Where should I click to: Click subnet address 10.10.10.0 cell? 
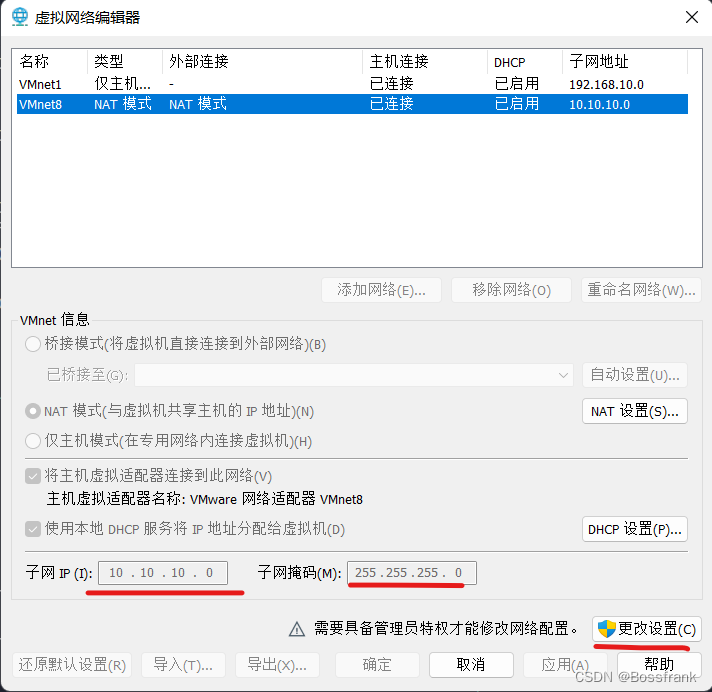point(599,105)
